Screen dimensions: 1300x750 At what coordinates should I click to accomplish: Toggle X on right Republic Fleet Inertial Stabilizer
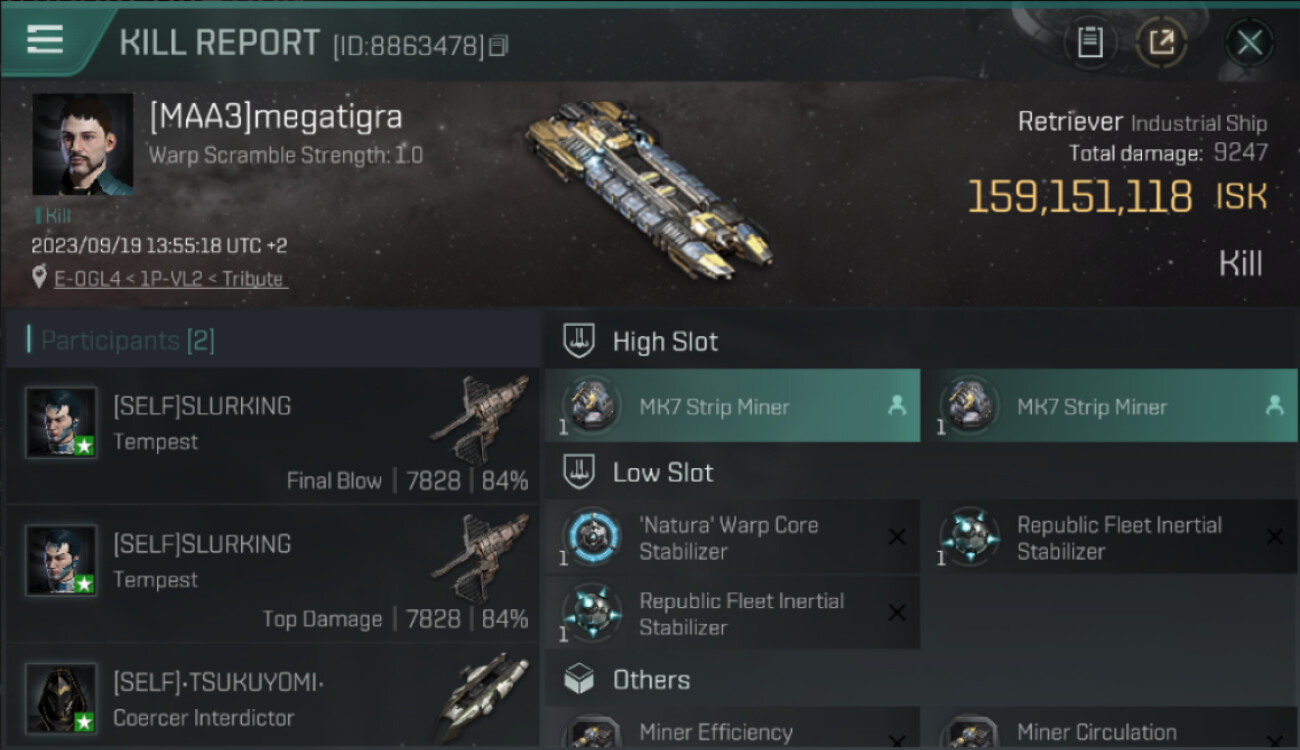click(x=1274, y=537)
